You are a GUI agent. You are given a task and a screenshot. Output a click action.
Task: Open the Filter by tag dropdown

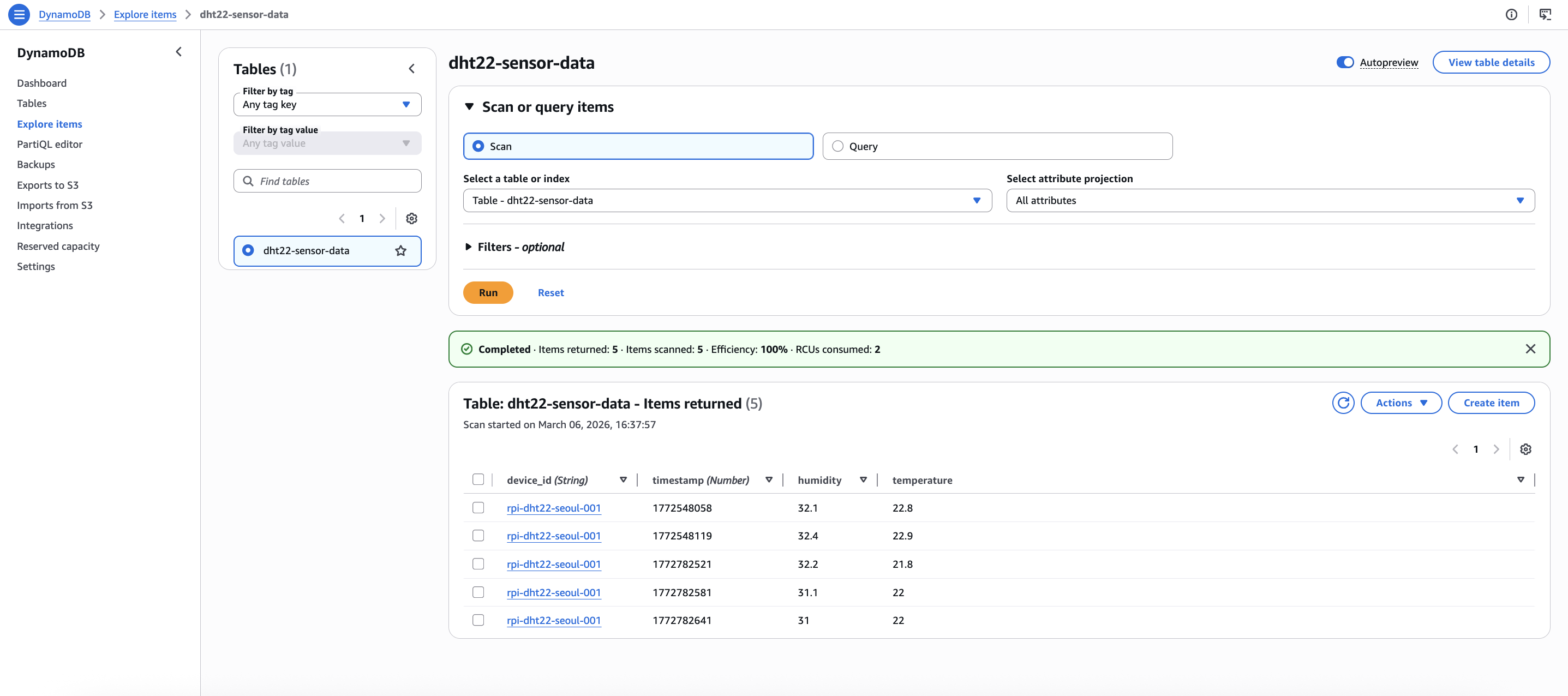(327, 105)
